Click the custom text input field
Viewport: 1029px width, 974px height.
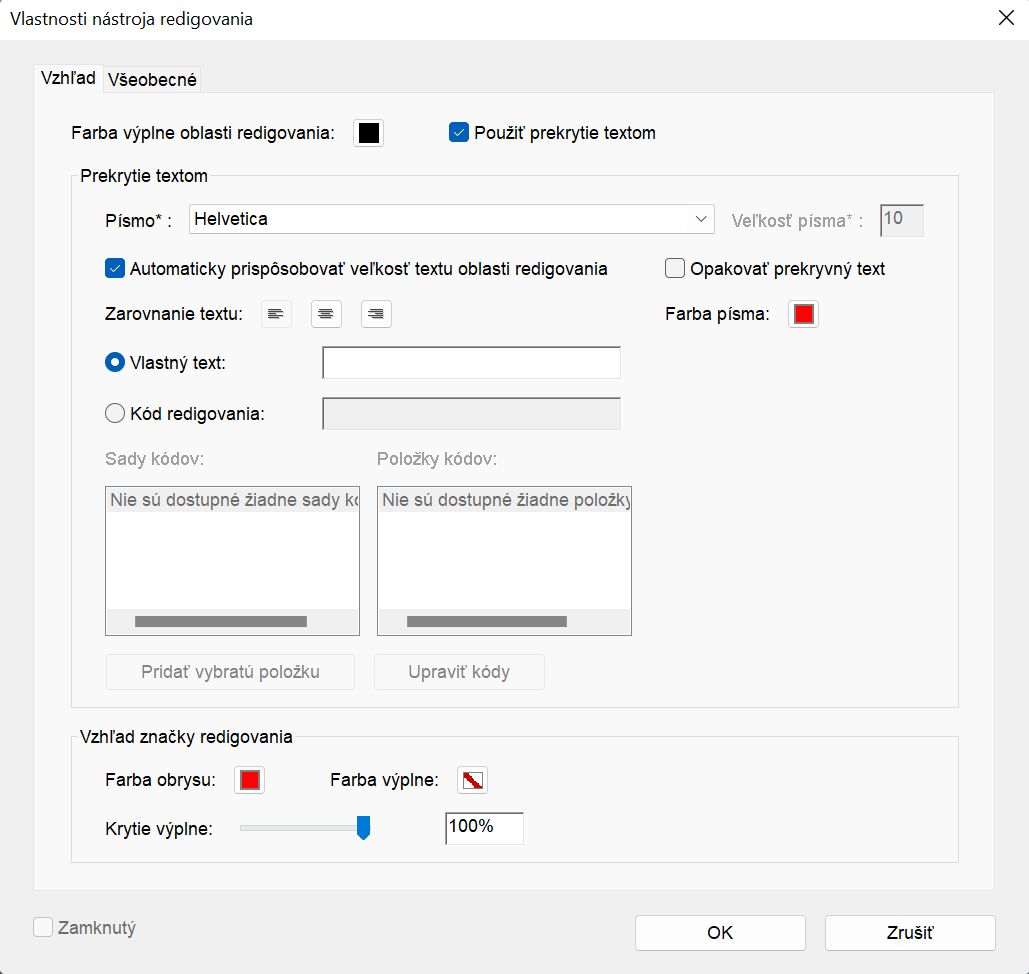coord(471,363)
